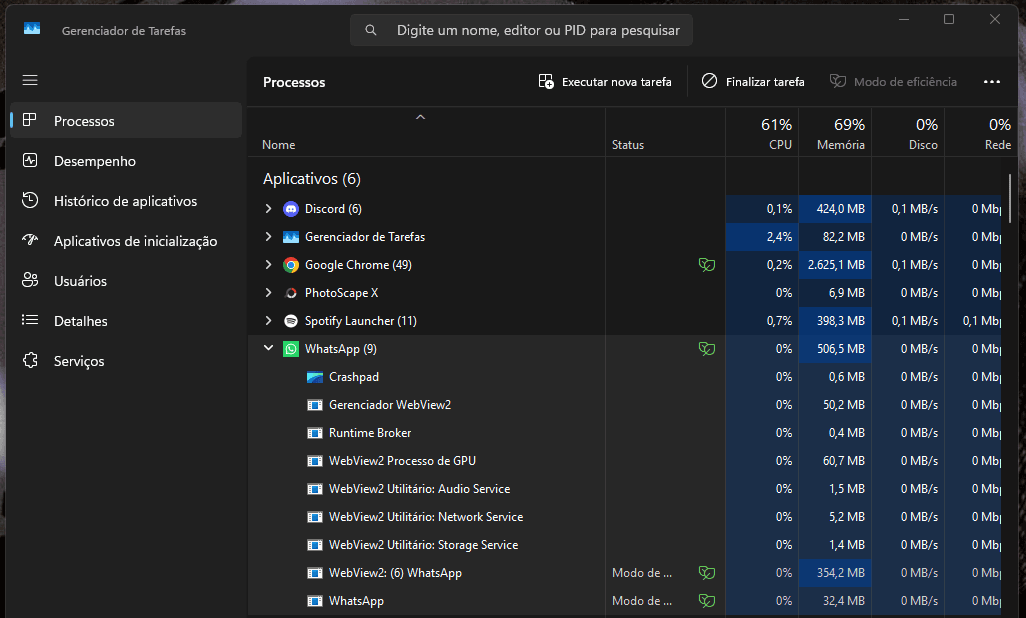Viewport: 1026px width, 618px height.
Task: Click the Task Manager app icon in title bar
Action: 31,29
